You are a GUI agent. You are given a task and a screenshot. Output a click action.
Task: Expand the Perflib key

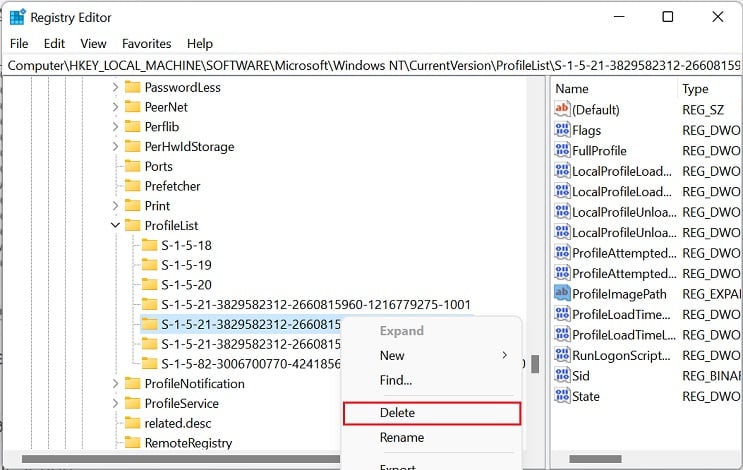115,127
